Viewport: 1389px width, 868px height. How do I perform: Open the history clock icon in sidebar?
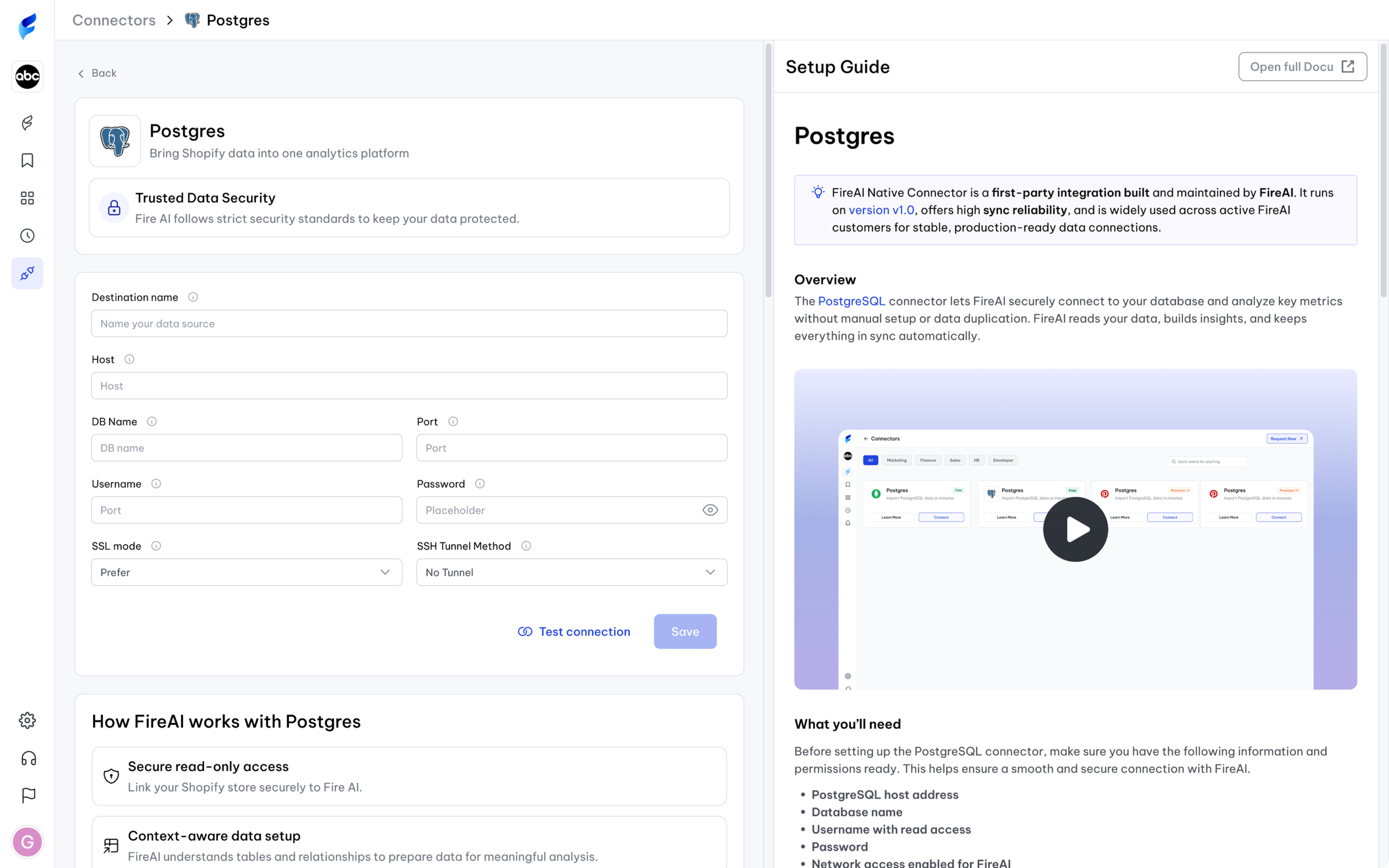[x=27, y=235]
